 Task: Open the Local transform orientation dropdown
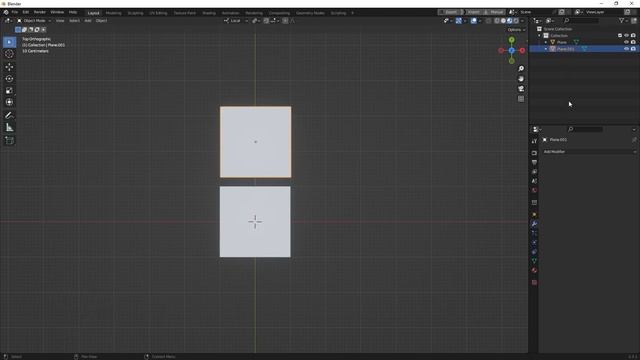point(236,20)
